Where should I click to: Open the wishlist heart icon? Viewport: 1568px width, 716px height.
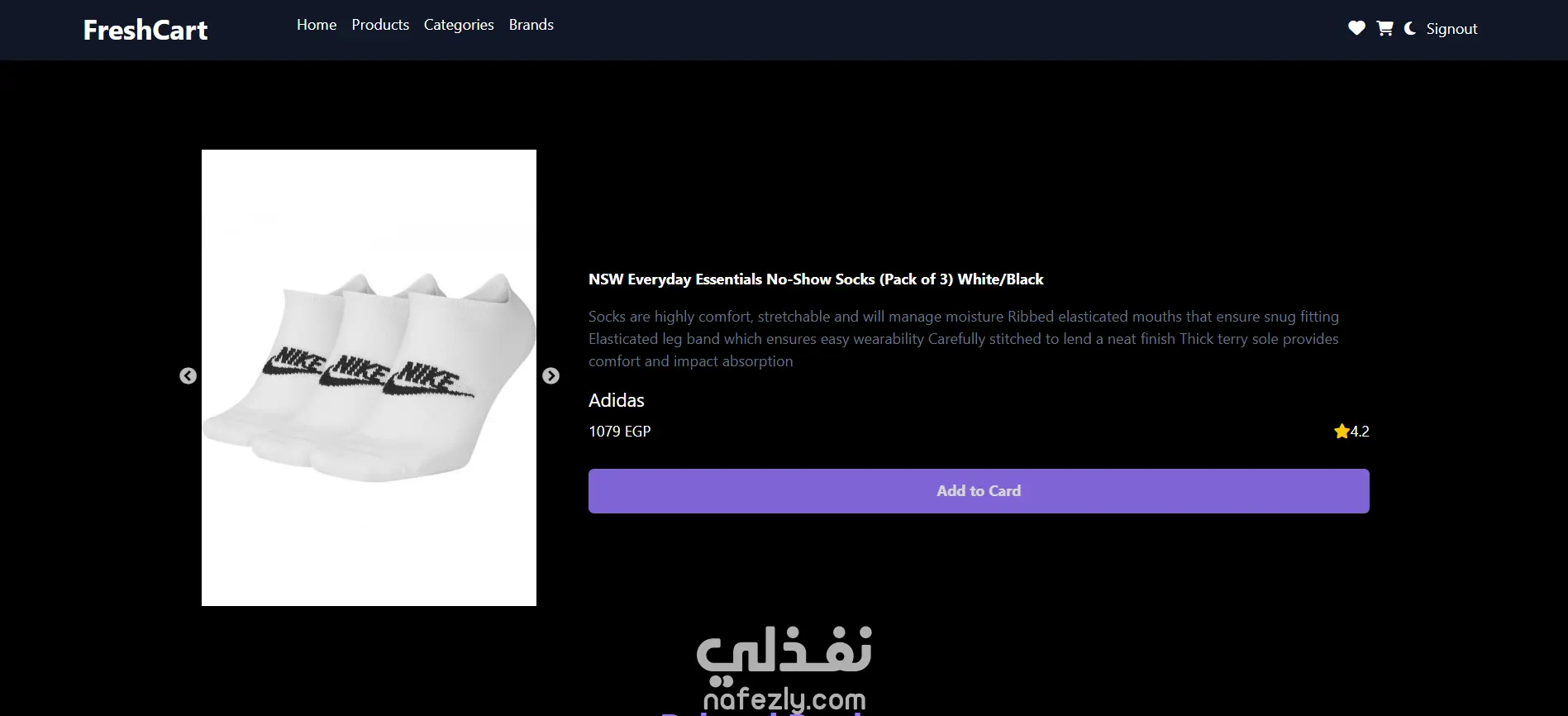tap(1356, 28)
